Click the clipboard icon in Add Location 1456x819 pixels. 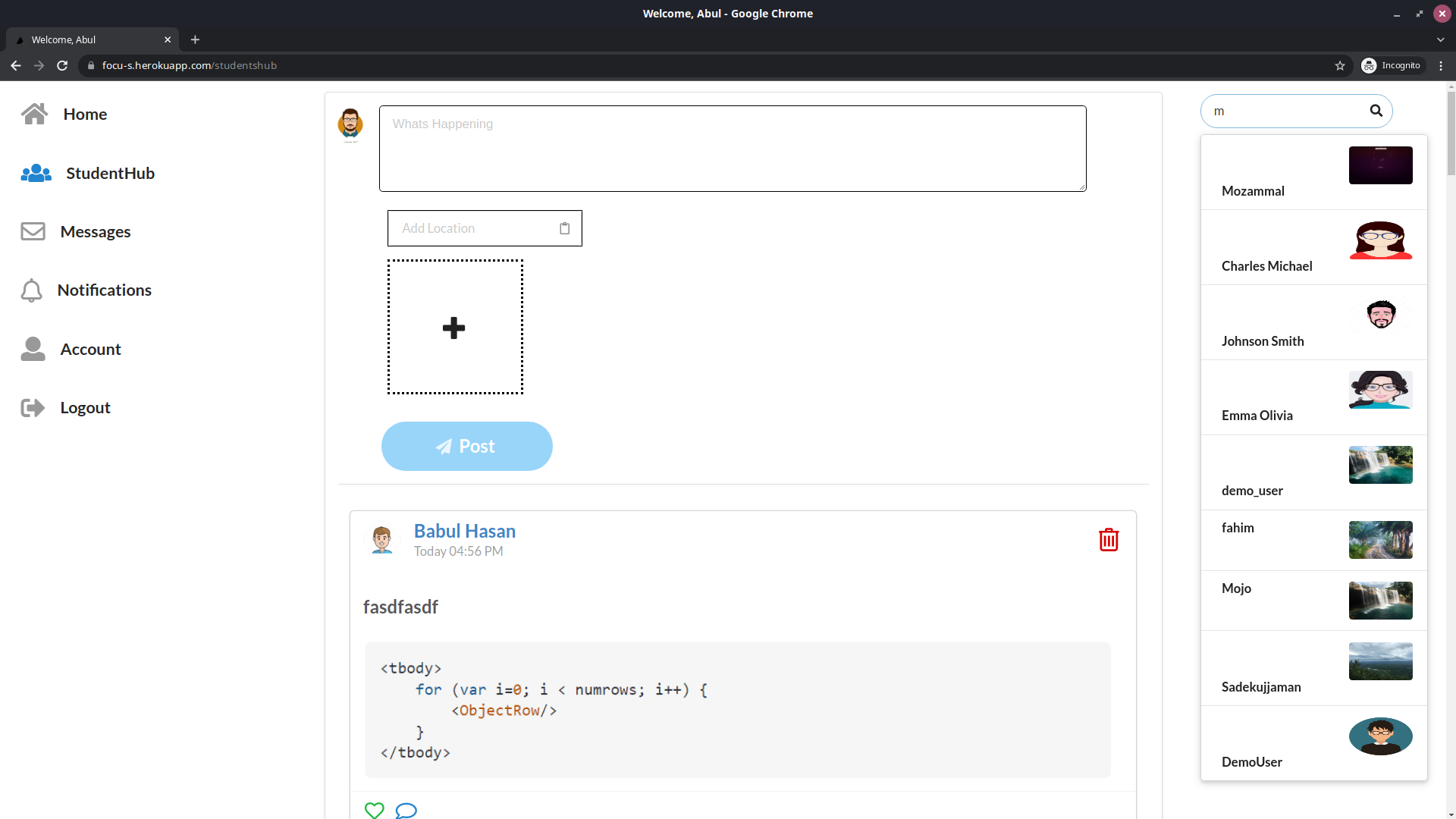click(x=564, y=228)
